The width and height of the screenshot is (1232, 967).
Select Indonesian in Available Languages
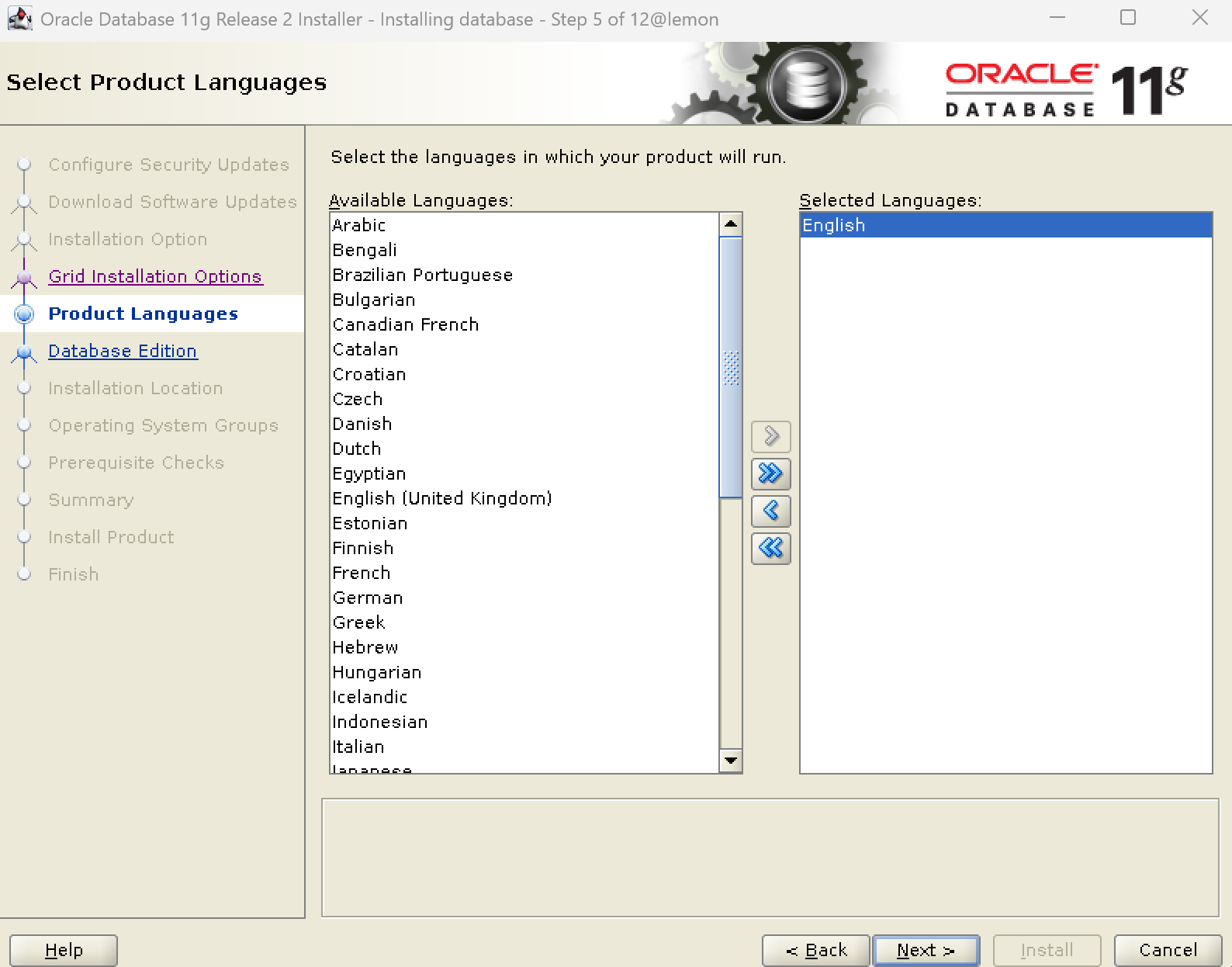tap(524, 722)
